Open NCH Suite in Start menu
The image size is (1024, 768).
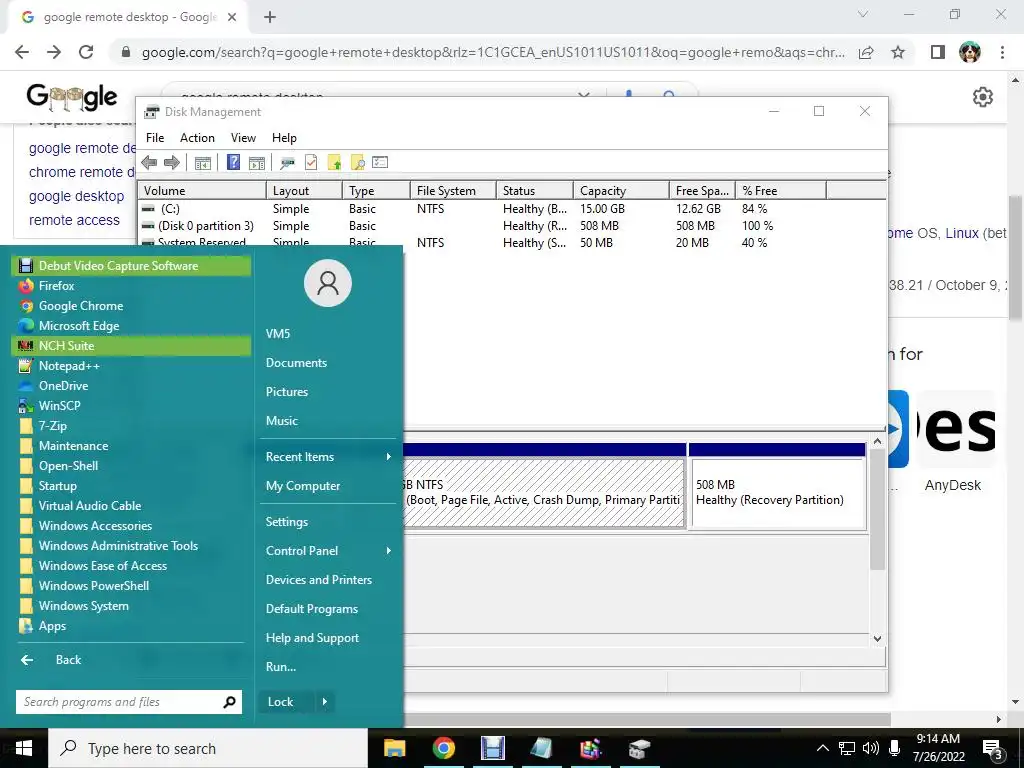[131, 345]
